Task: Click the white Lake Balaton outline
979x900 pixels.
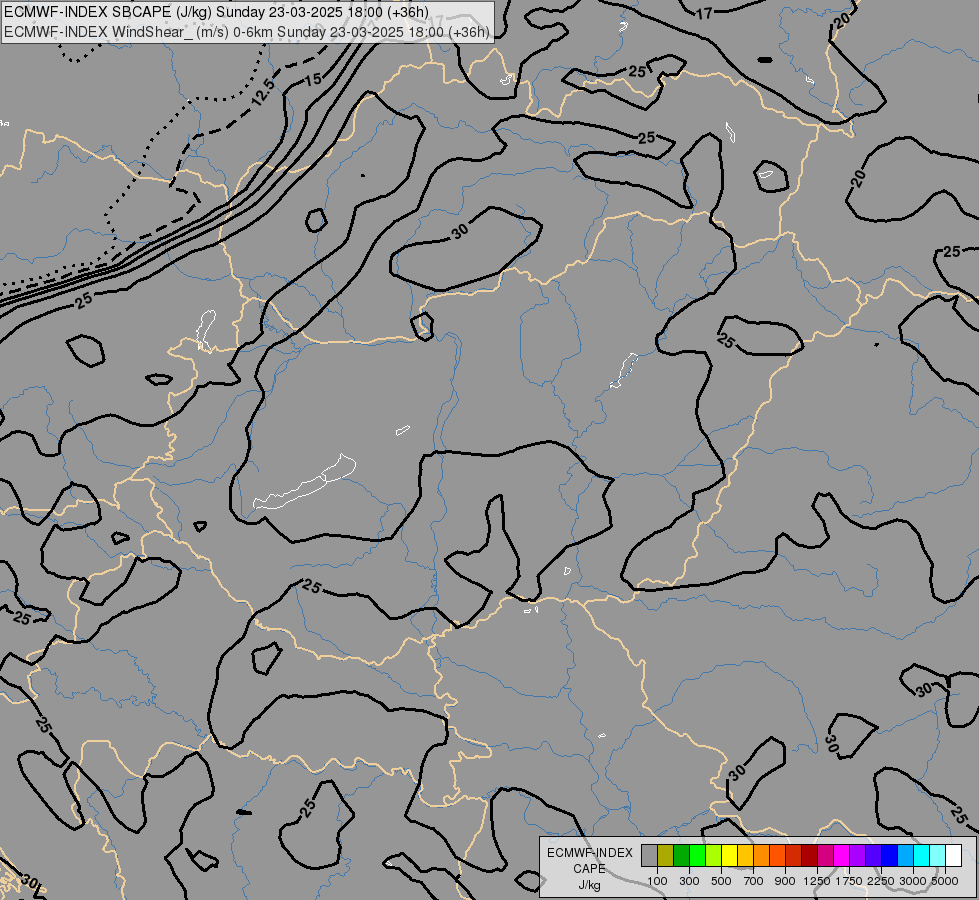Action: coord(305,483)
